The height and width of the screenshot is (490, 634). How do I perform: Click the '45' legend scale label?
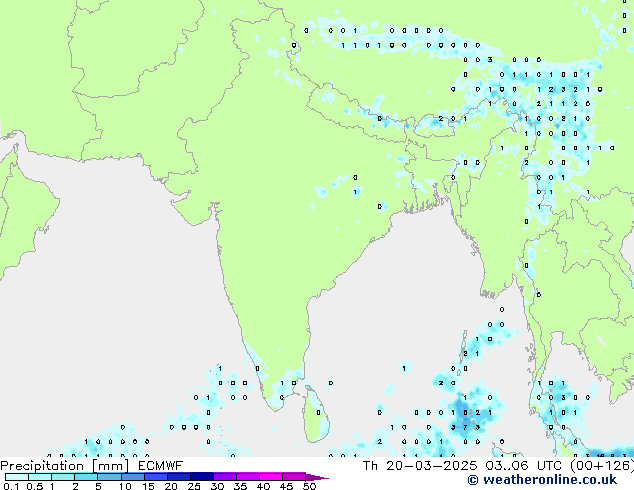click(286, 486)
